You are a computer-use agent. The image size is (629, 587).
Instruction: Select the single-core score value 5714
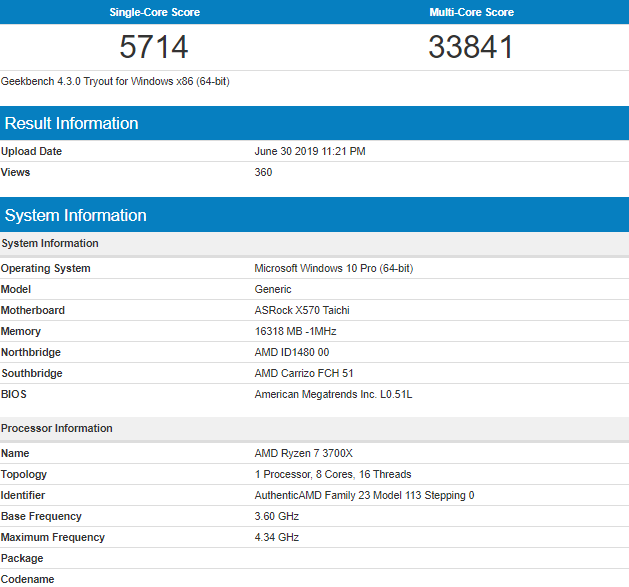(x=154, y=47)
